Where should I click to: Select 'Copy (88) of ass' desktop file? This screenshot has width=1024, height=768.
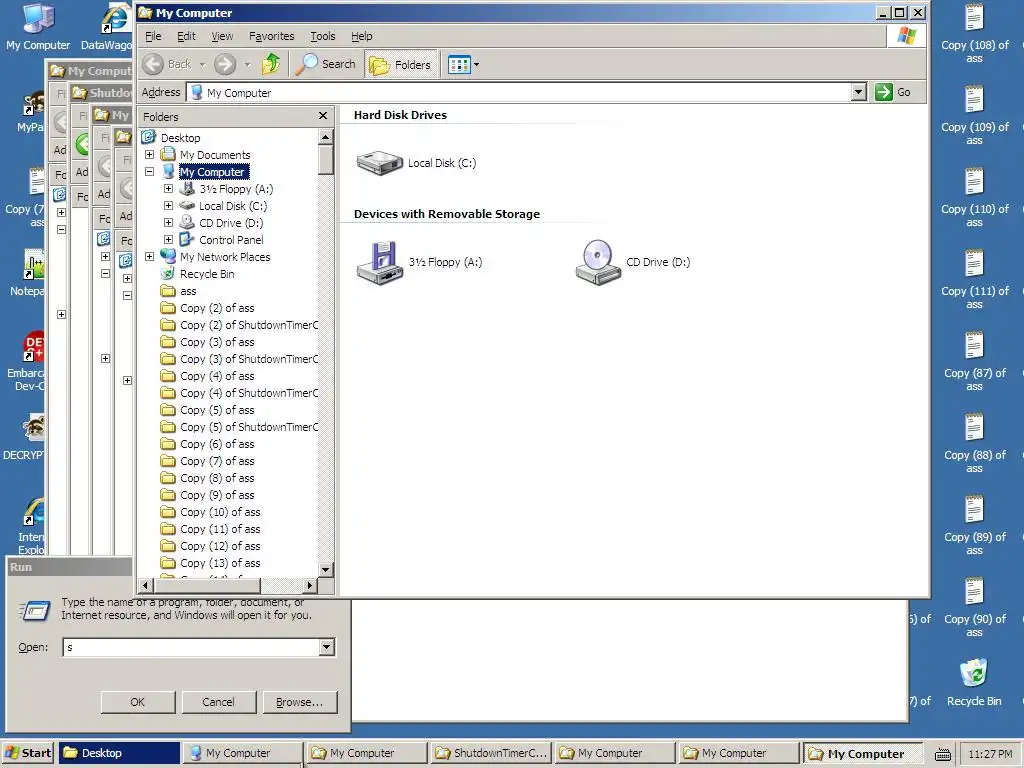[x=974, y=444]
